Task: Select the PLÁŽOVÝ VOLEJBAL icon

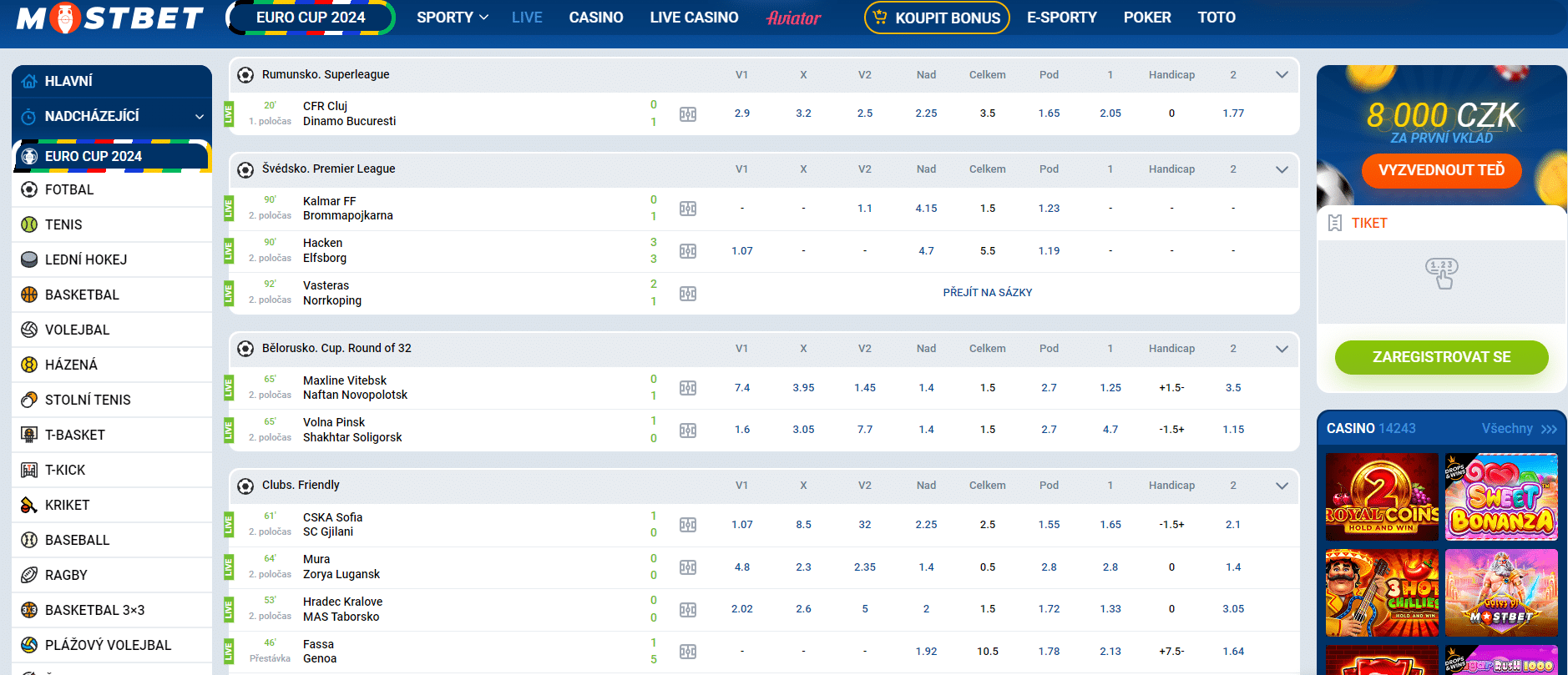Action: (29, 645)
